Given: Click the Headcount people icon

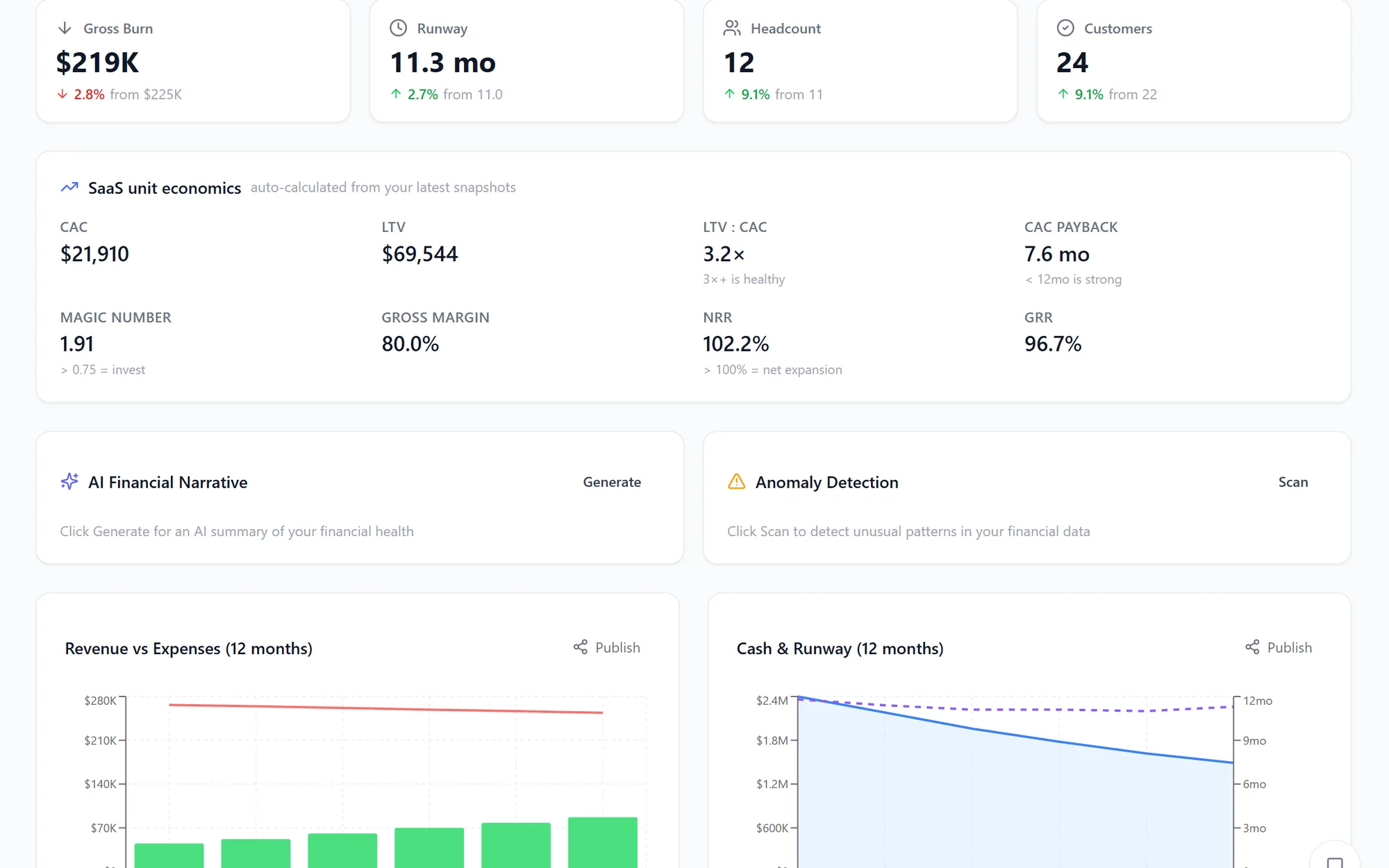Looking at the screenshot, I should [x=732, y=28].
